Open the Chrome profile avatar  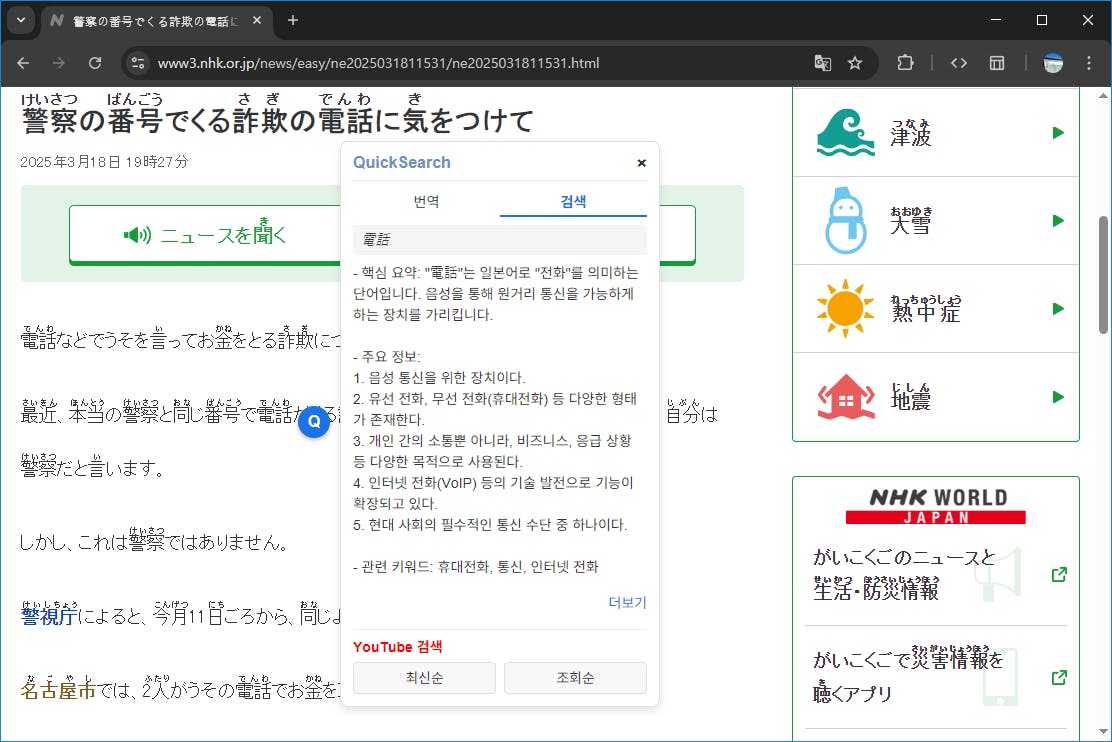(x=1053, y=63)
